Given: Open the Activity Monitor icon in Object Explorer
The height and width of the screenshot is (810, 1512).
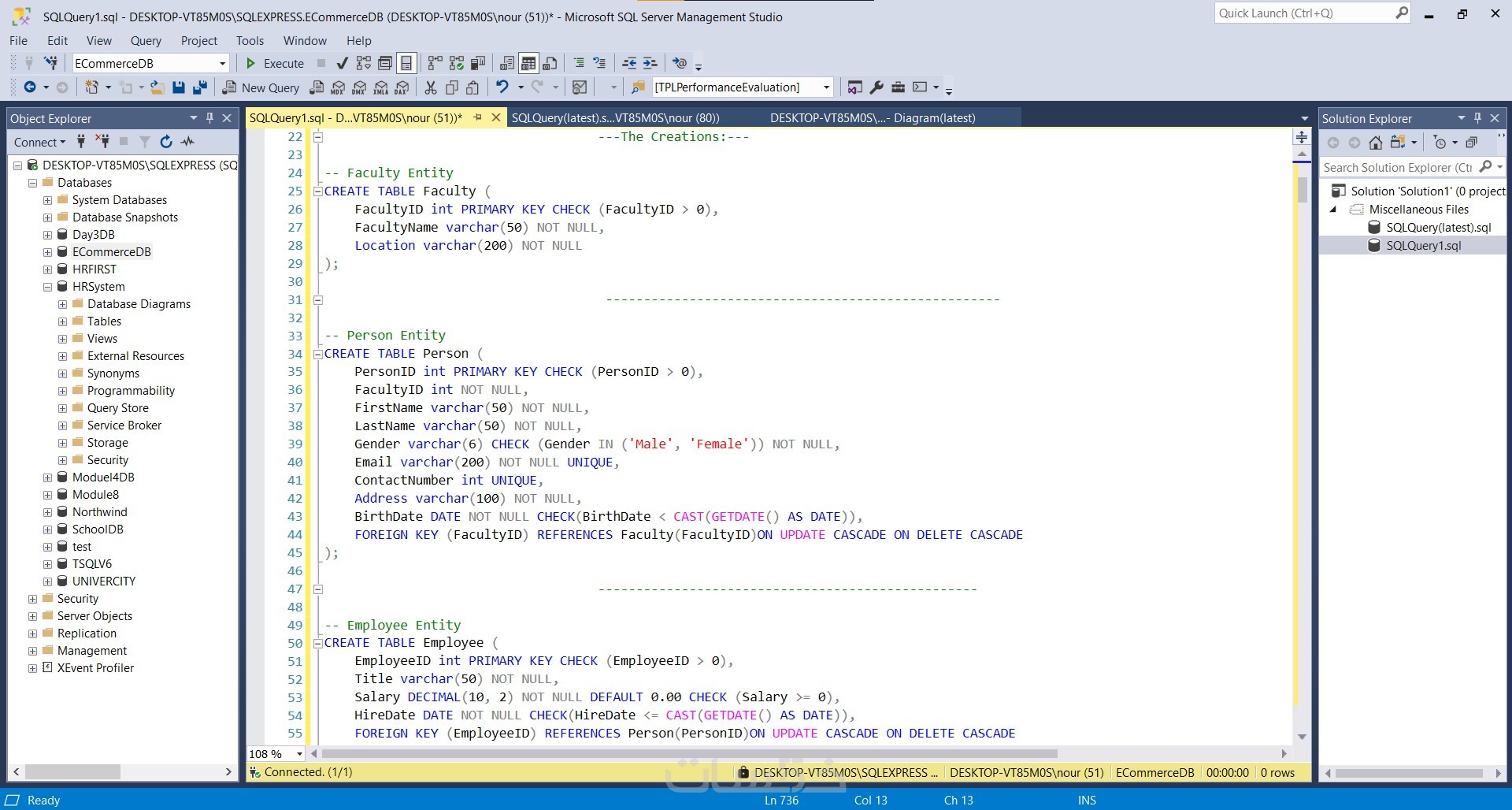Looking at the screenshot, I should click(x=187, y=142).
